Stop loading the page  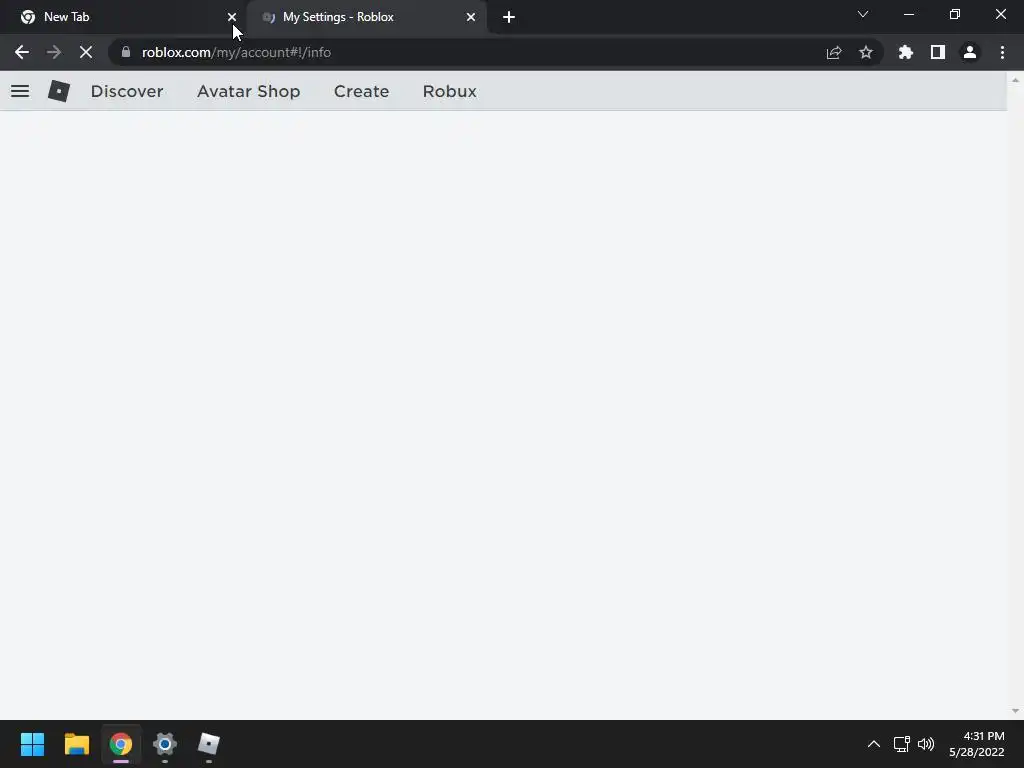coord(86,52)
